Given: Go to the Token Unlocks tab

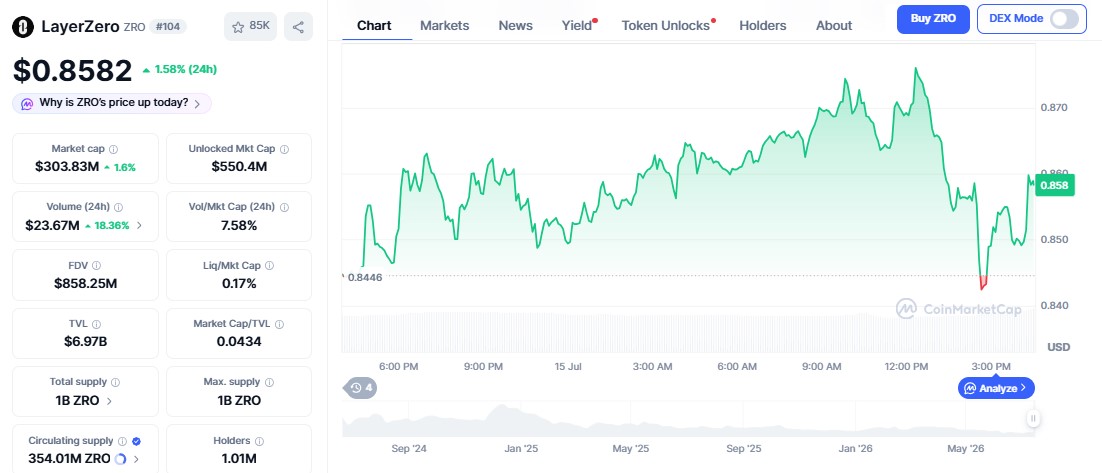Looking at the screenshot, I should [667, 25].
